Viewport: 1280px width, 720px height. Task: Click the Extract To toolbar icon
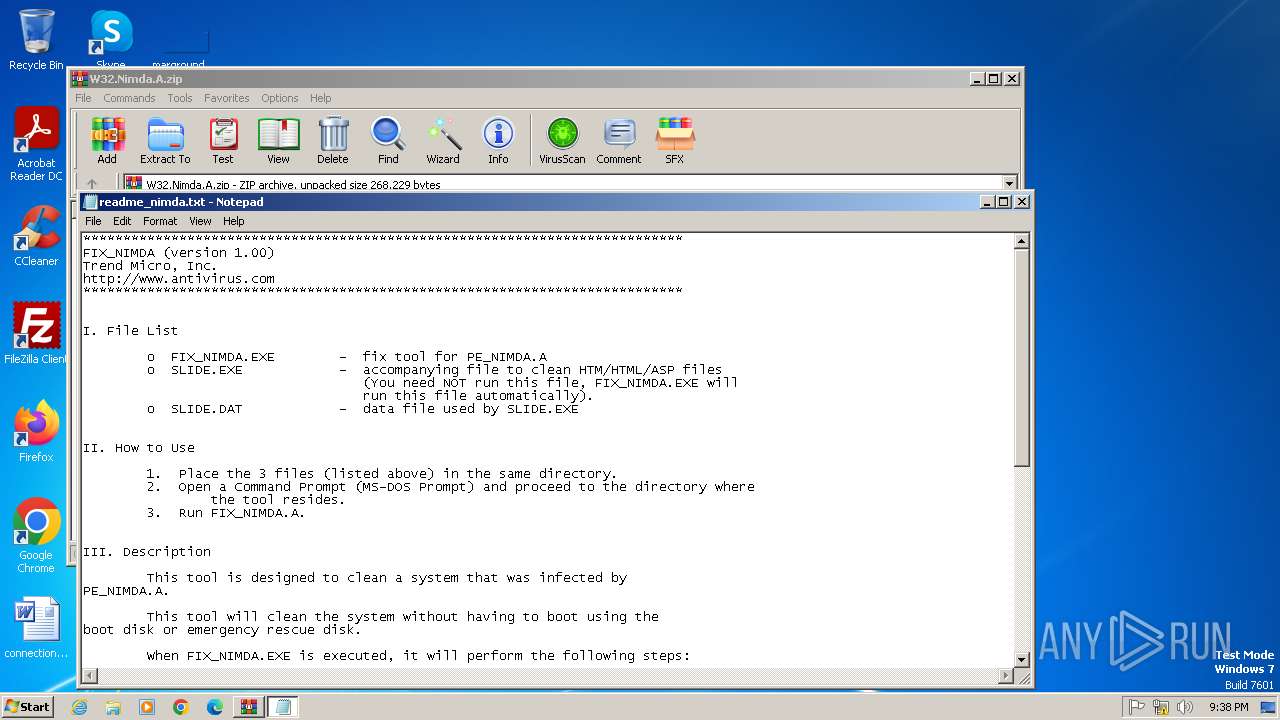[x=165, y=140]
